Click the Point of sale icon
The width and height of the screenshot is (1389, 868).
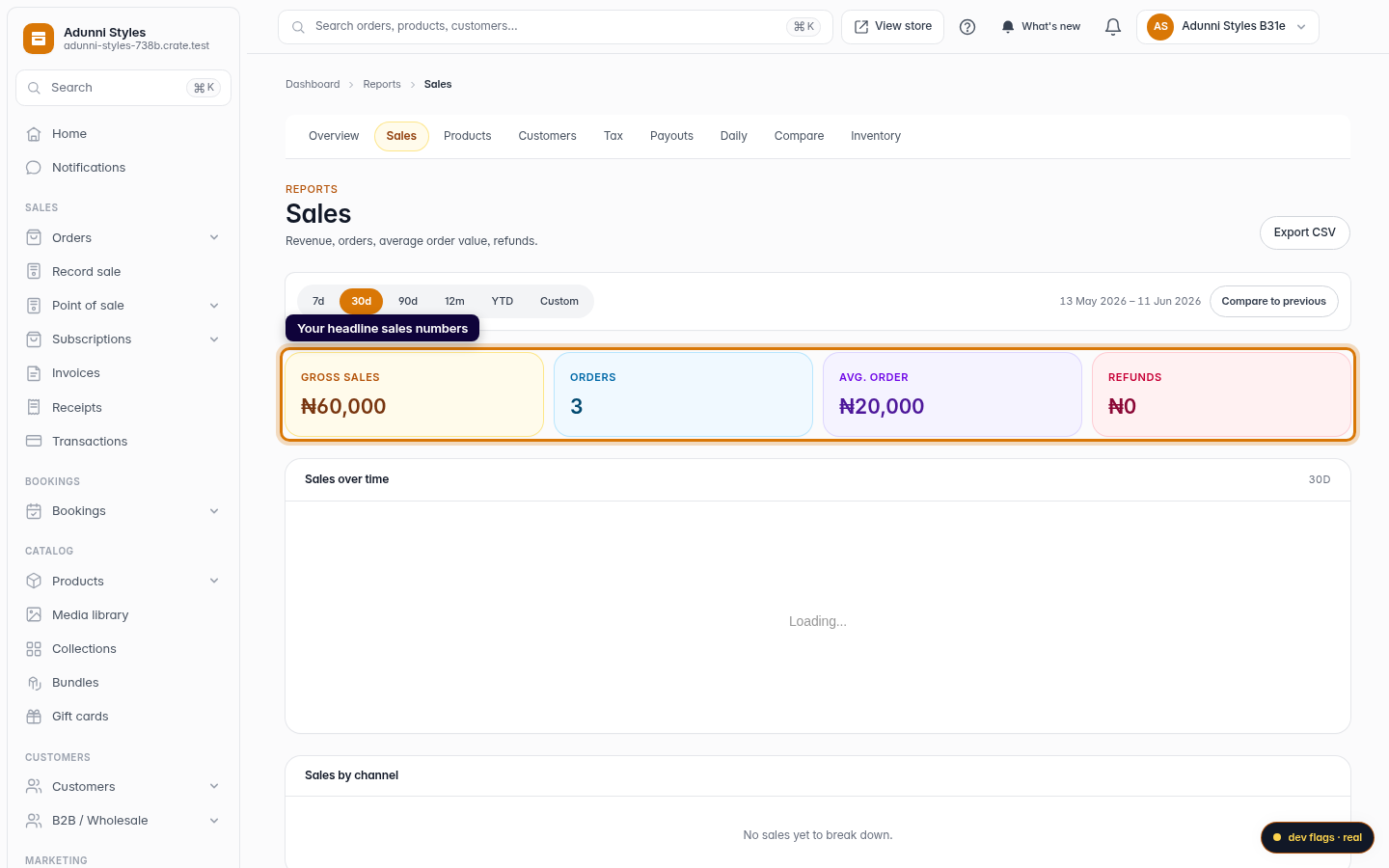(x=34, y=306)
